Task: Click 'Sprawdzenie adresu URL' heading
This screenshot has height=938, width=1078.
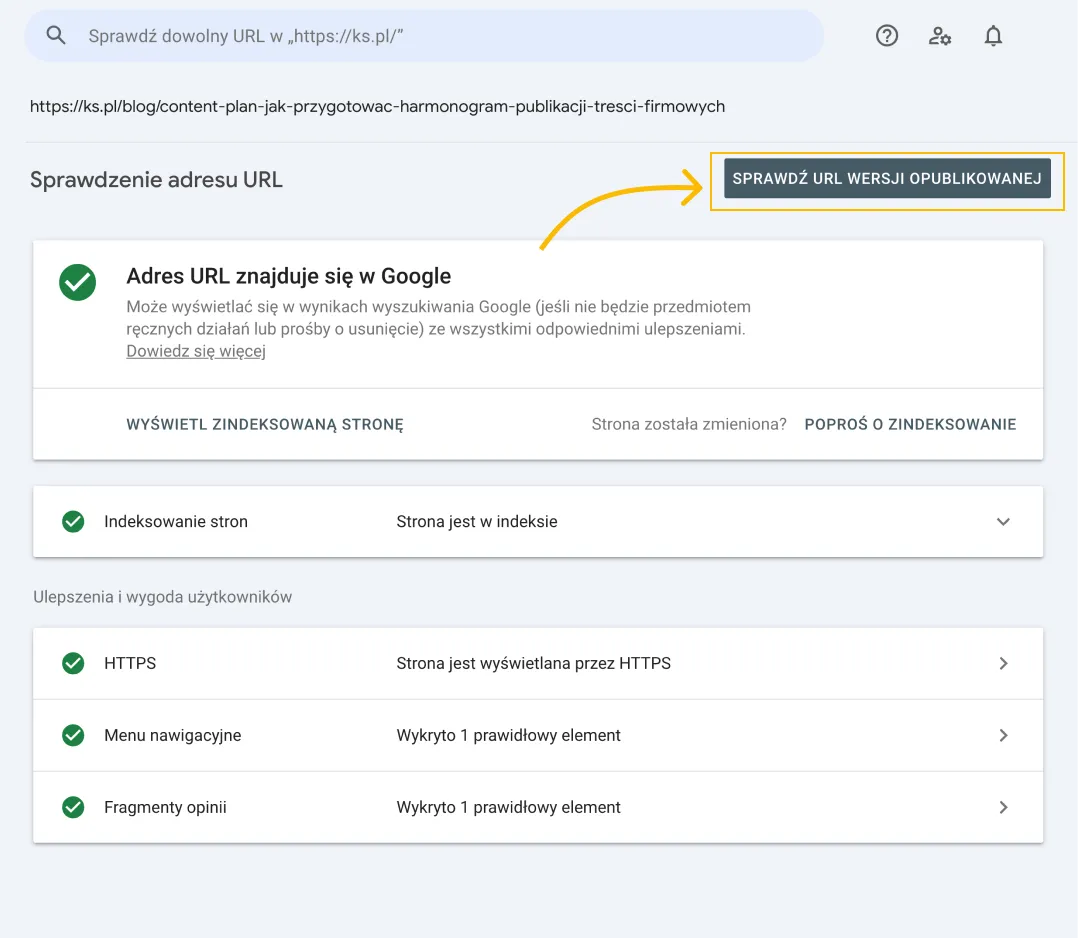Action: [156, 179]
